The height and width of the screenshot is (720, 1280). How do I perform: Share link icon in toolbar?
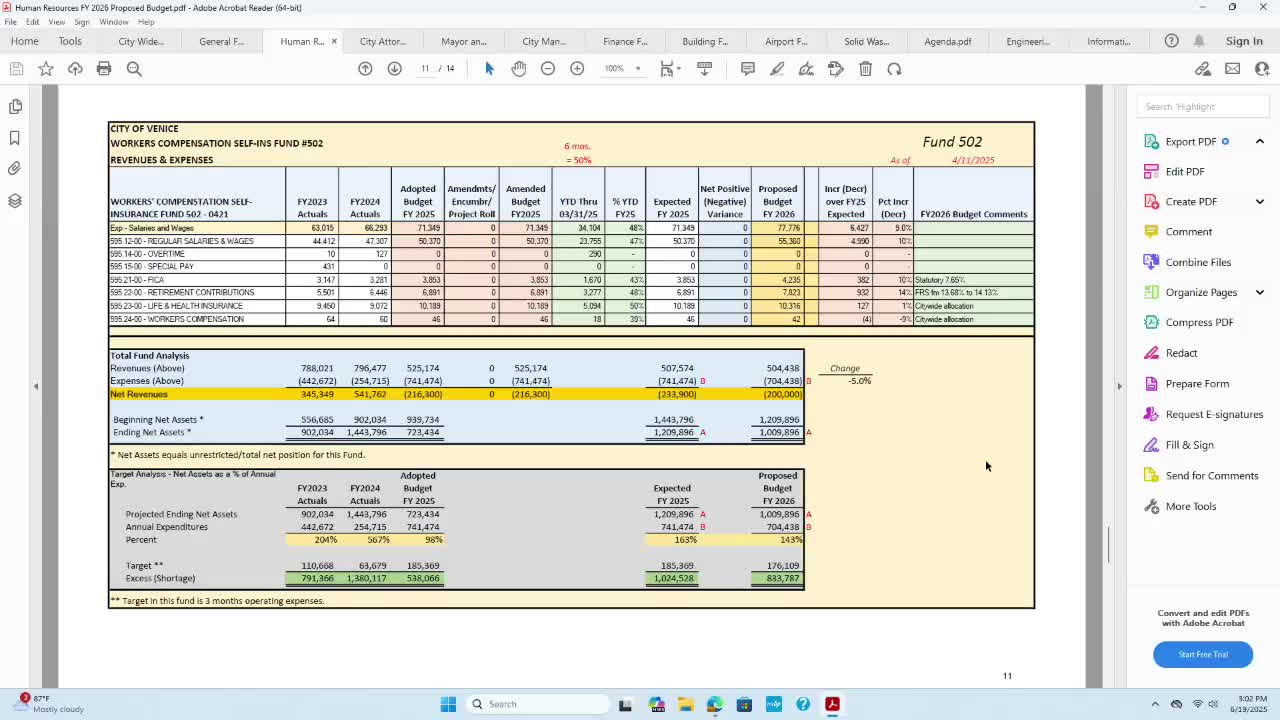pos(1203,68)
